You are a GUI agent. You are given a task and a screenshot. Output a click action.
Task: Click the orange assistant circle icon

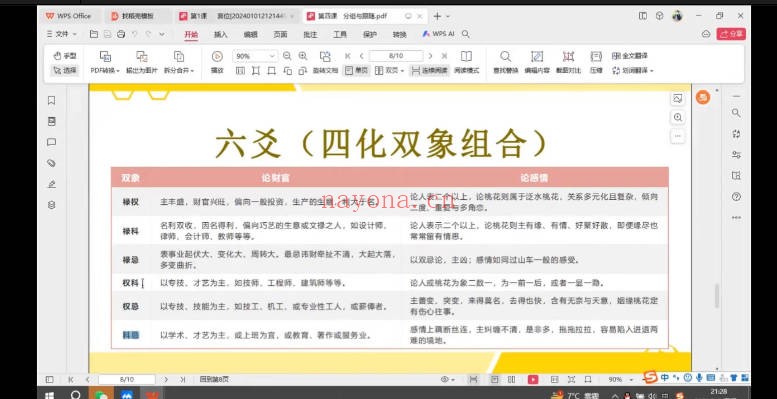click(x=703, y=97)
